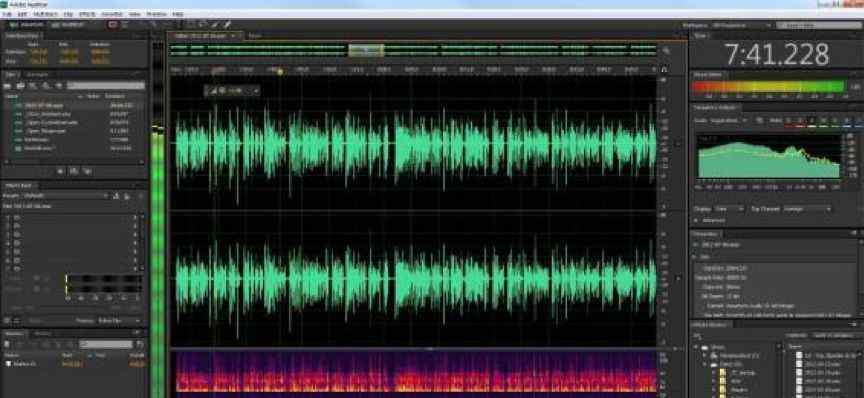Click the zoom icon beside the overview navigator
This screenshot has width=864, height=398.
[666, 51]
